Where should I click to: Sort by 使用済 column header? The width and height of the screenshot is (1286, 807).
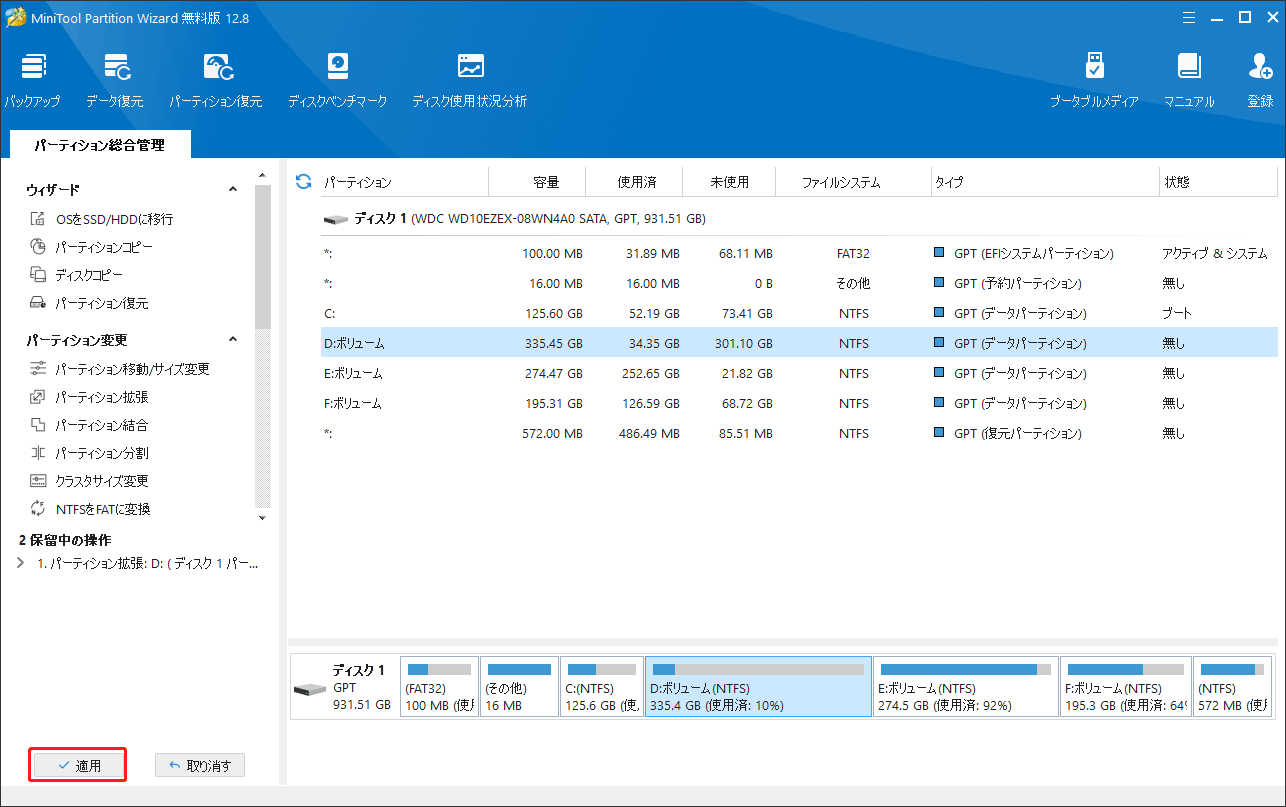click(x=634, y=182)
